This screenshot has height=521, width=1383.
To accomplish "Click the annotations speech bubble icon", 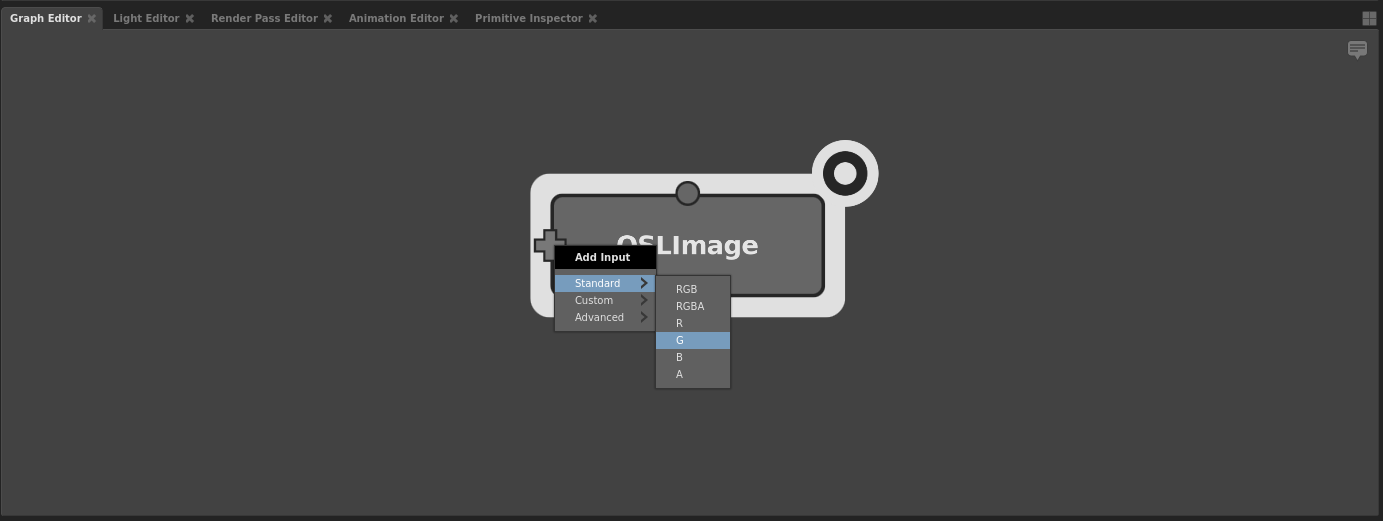I will [x=1357, y=49].
